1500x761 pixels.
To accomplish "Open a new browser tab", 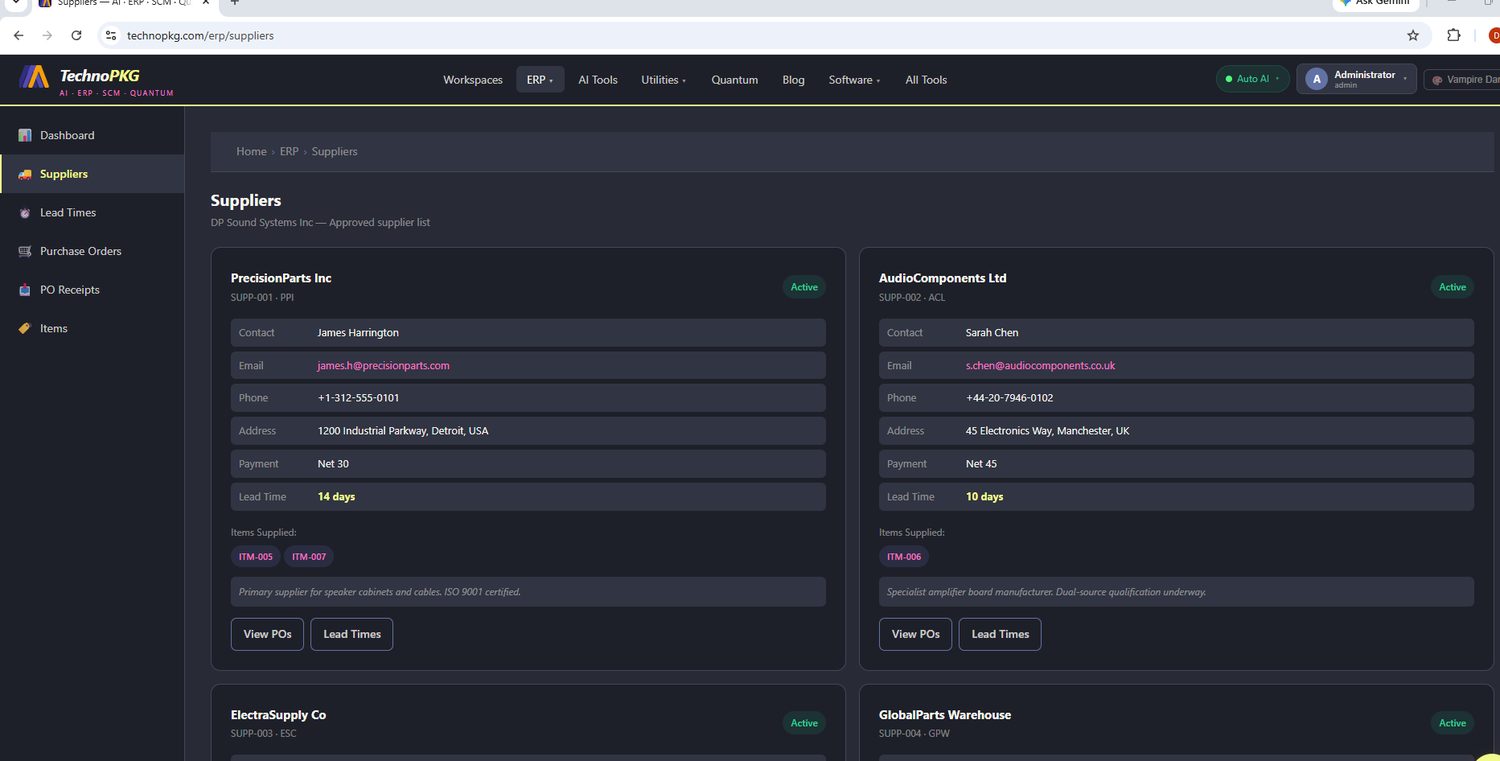I will pos(235,3).
